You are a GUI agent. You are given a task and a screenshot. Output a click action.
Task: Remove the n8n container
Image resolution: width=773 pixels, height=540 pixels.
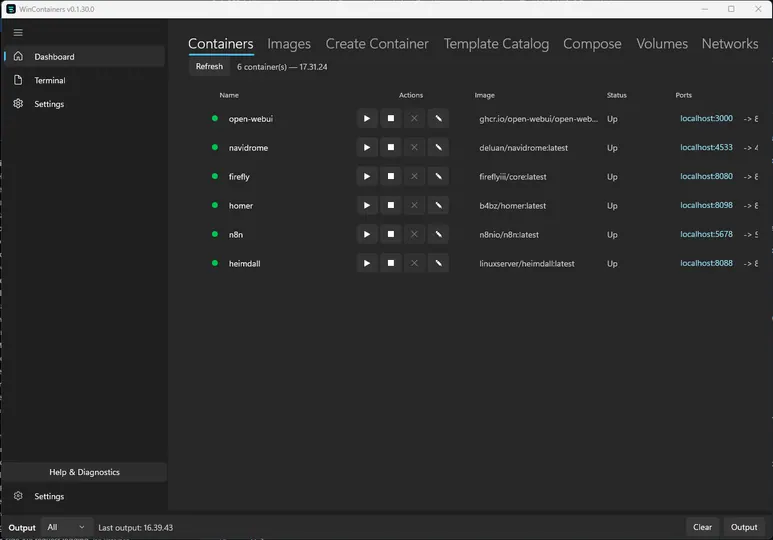click(x=414, y=234)
